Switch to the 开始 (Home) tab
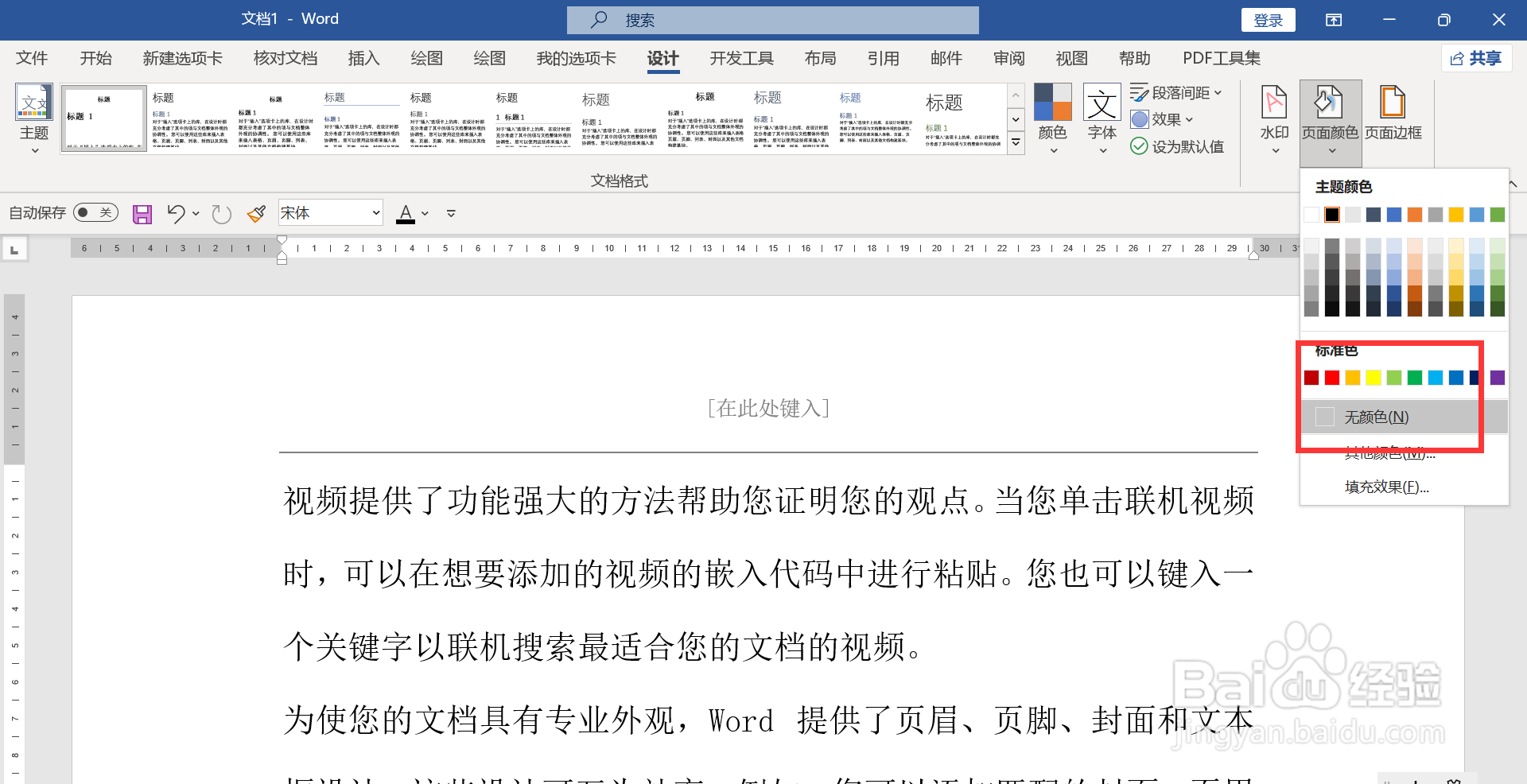Image resolution: width=1527 pixels, height=784 pixels. click(x=95, y=58)
